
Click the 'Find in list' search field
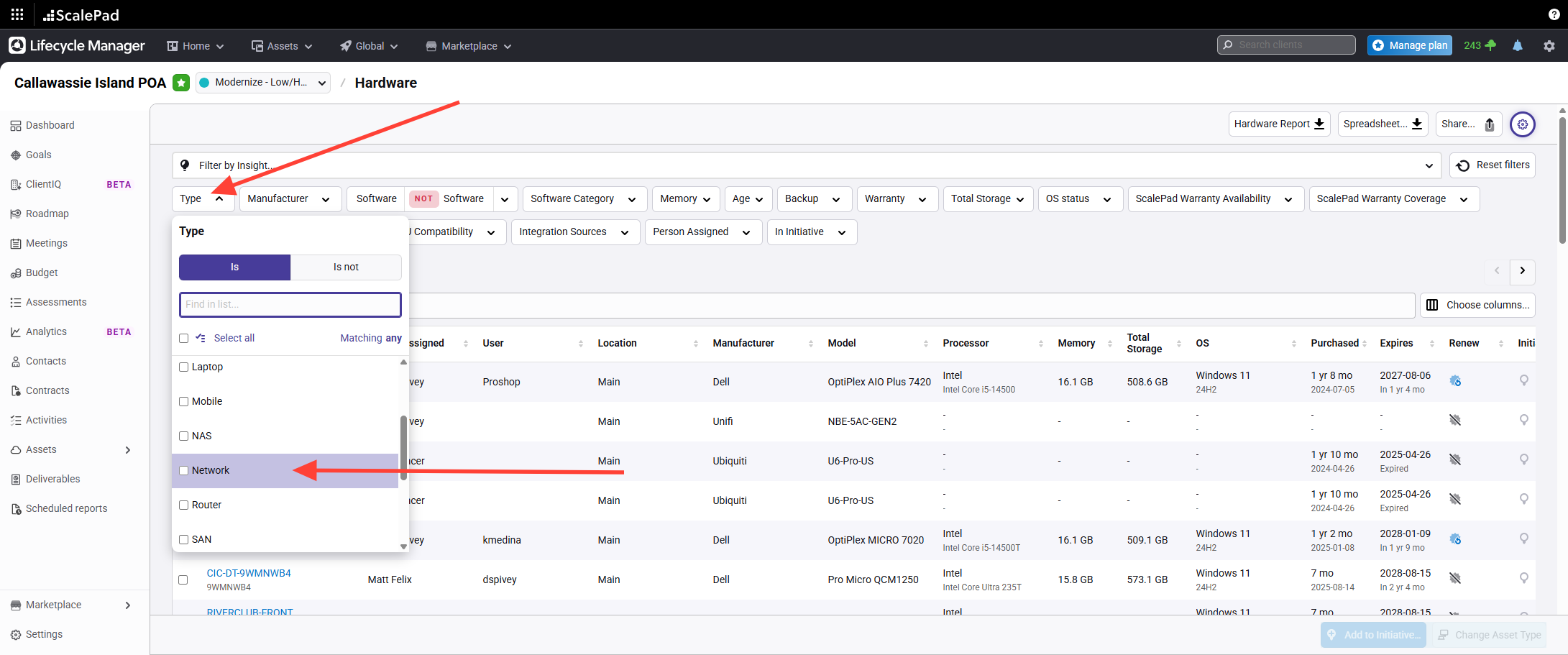coord(290,305)
